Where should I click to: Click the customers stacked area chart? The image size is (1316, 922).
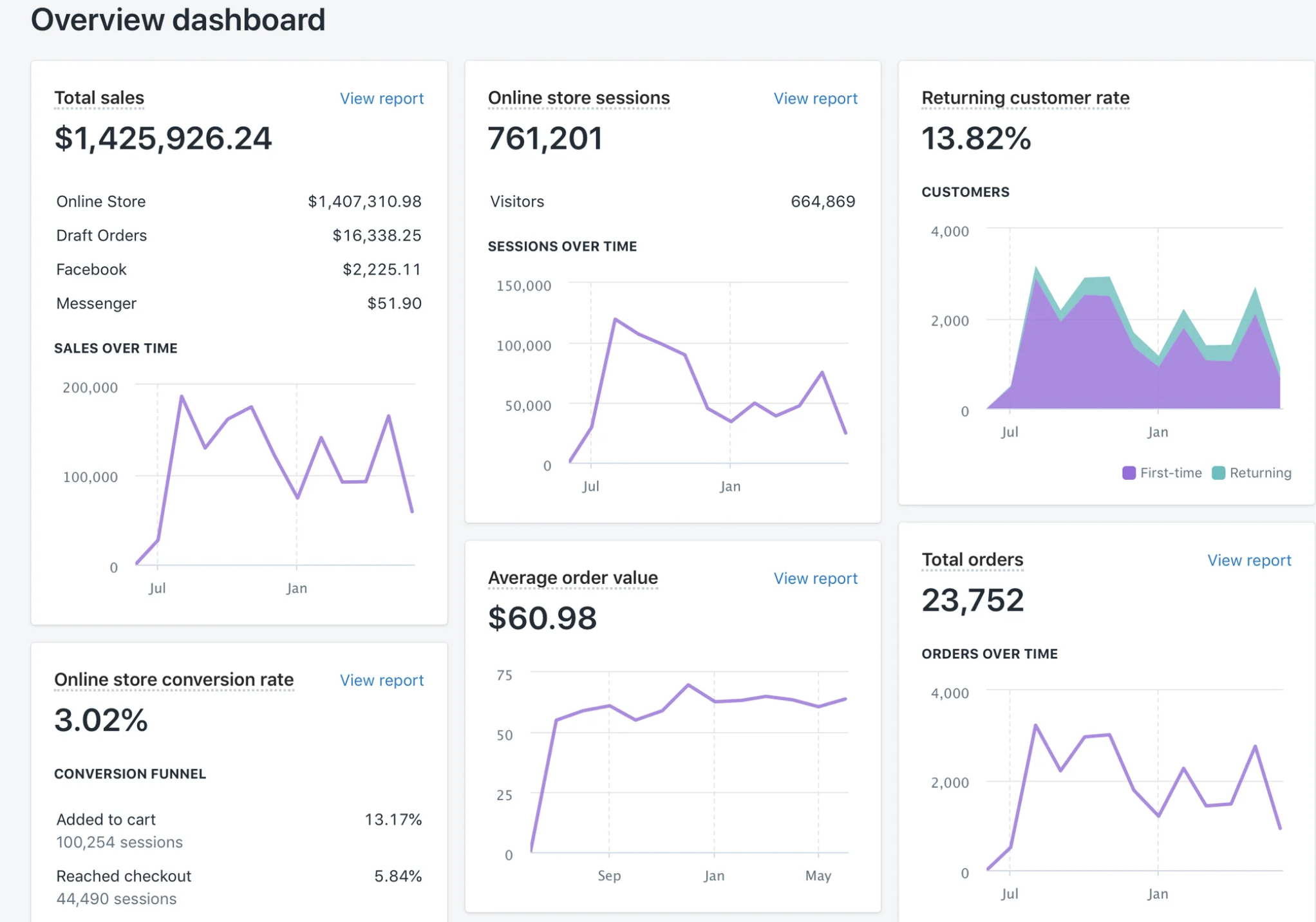1134,319
